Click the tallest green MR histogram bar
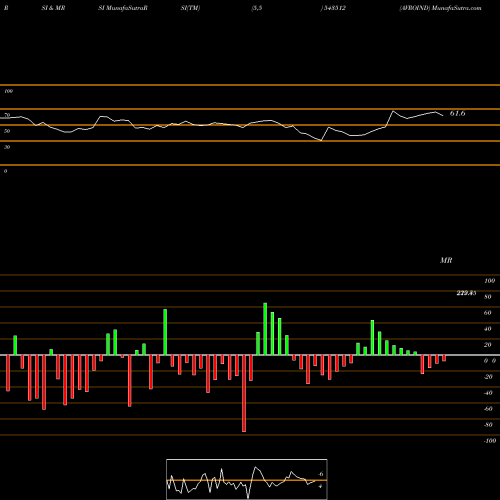 pos(265,329)
